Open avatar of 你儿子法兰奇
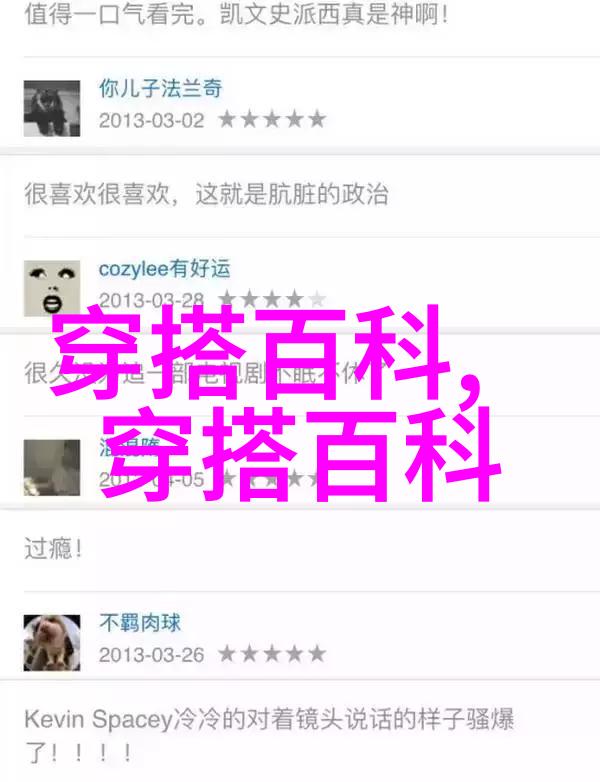 (52, 108)
